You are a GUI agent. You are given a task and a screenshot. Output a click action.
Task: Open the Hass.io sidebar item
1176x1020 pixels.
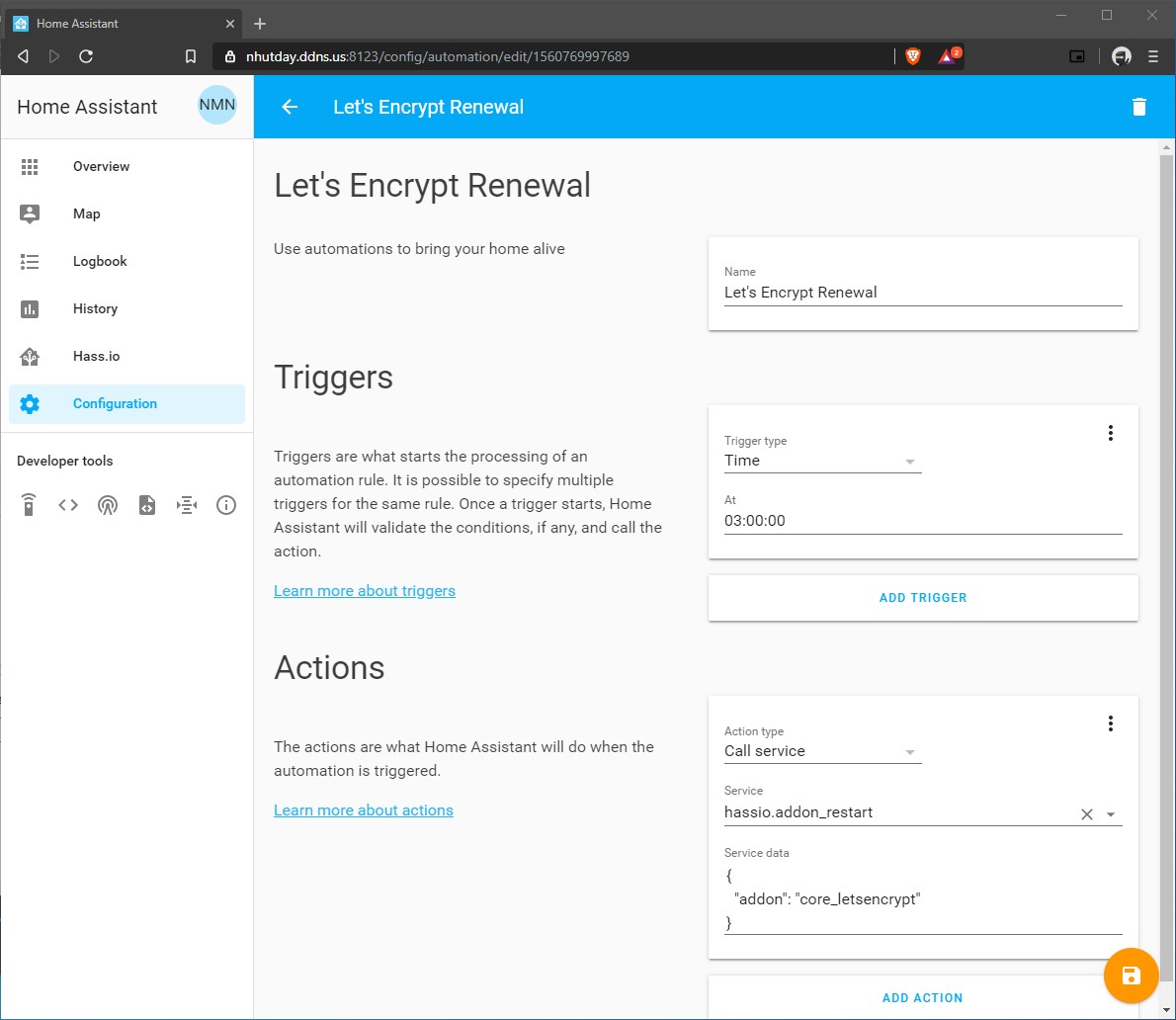[126, 356]
